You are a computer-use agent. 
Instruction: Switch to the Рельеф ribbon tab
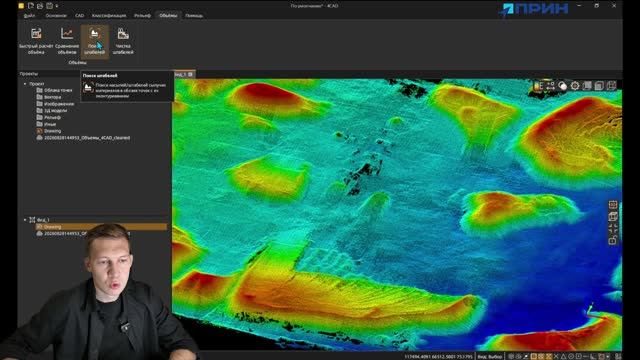tap(142, 16)
